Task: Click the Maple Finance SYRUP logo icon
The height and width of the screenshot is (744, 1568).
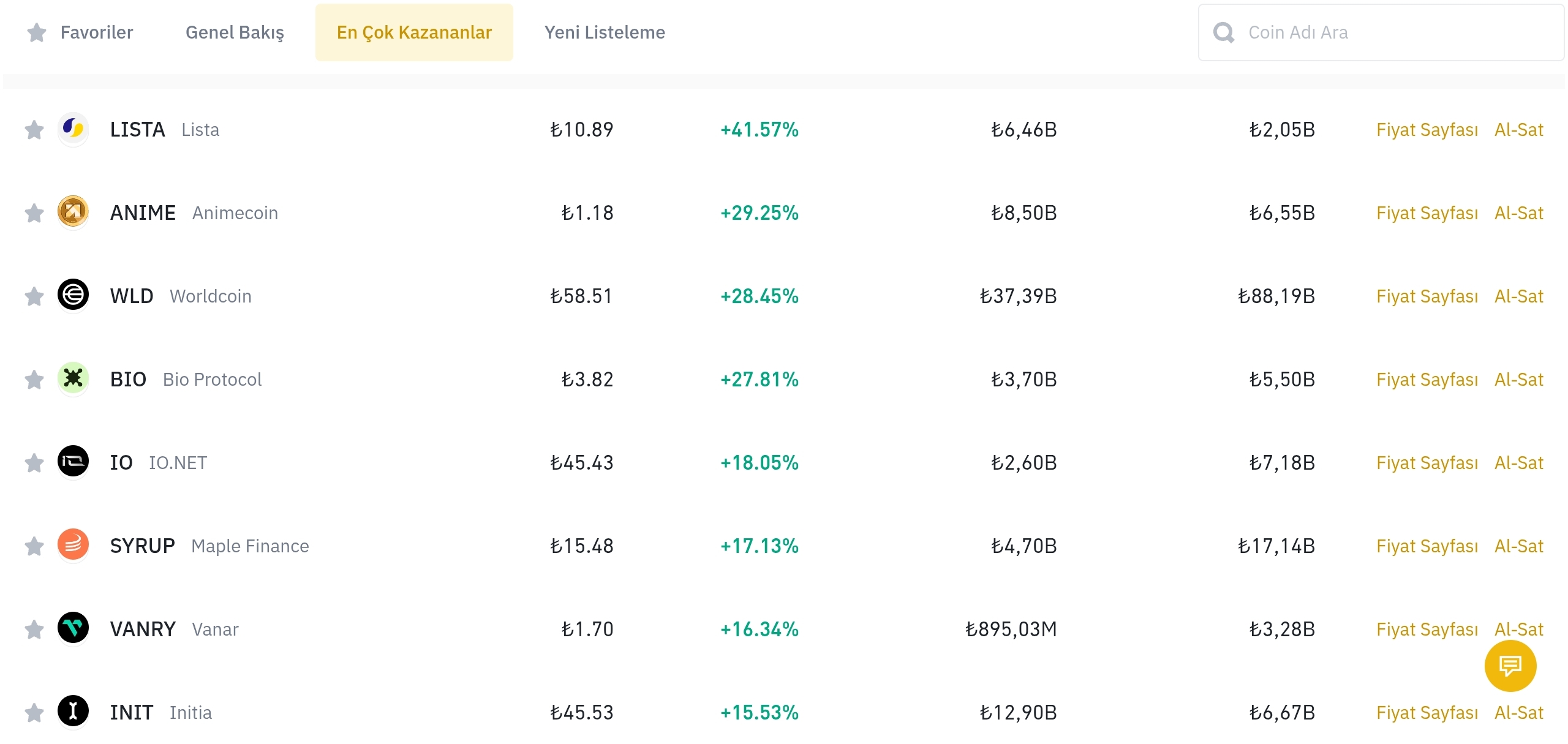Action: (x=73, y=545)
